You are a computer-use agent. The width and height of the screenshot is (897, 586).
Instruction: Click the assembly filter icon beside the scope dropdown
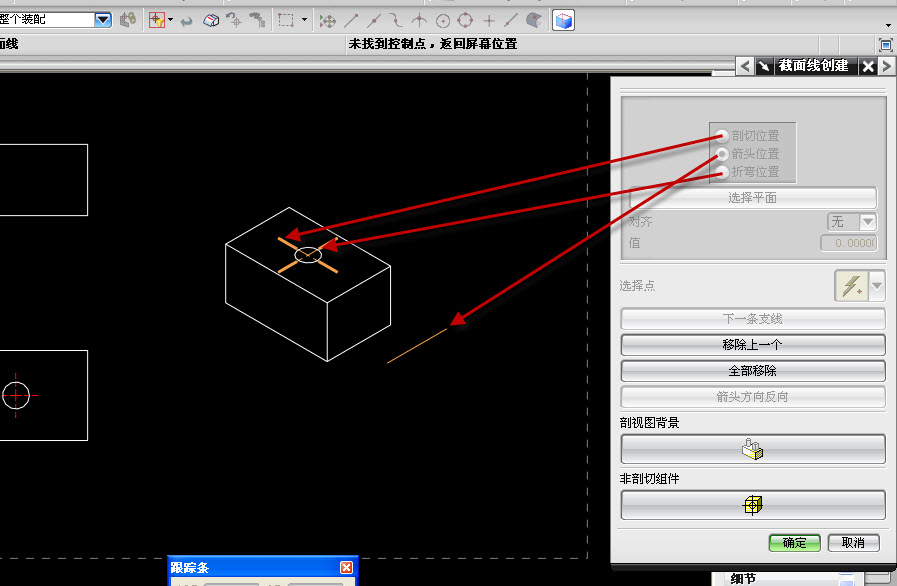(128, 20)
